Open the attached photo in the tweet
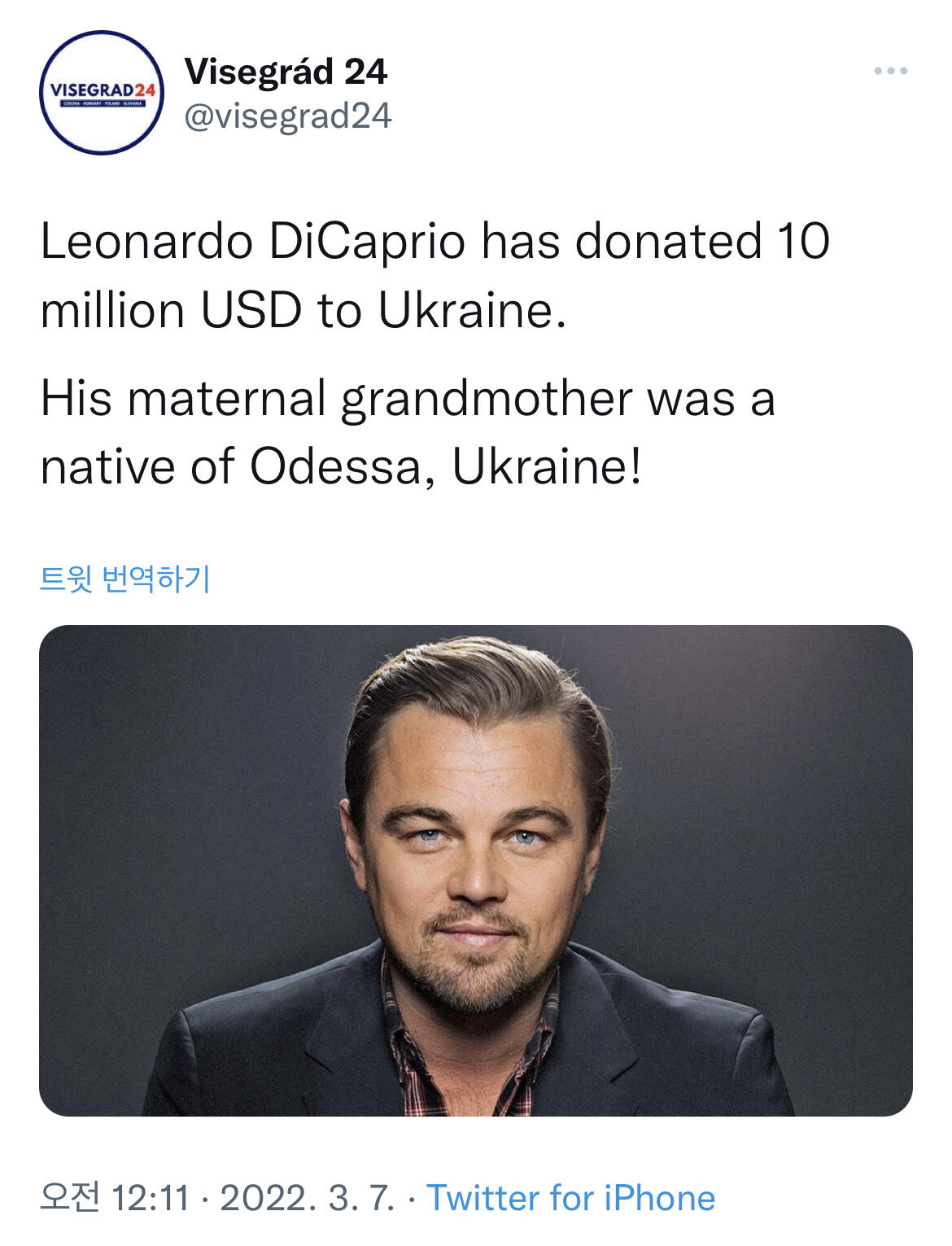This screenshot has width=952, height=1246. click(x=476, y=870)
